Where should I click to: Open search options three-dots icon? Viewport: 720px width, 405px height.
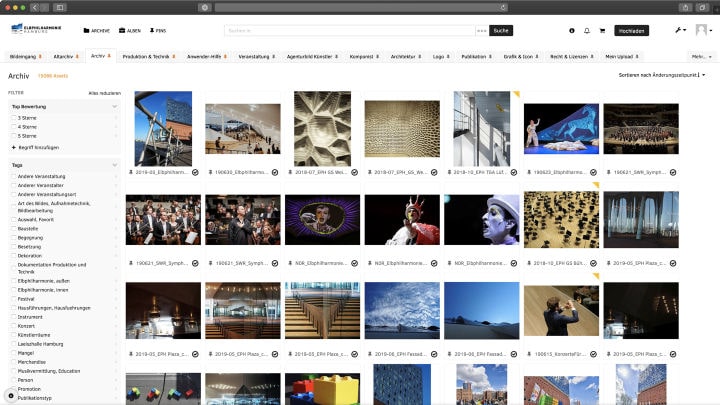click(x=482, y=31)
